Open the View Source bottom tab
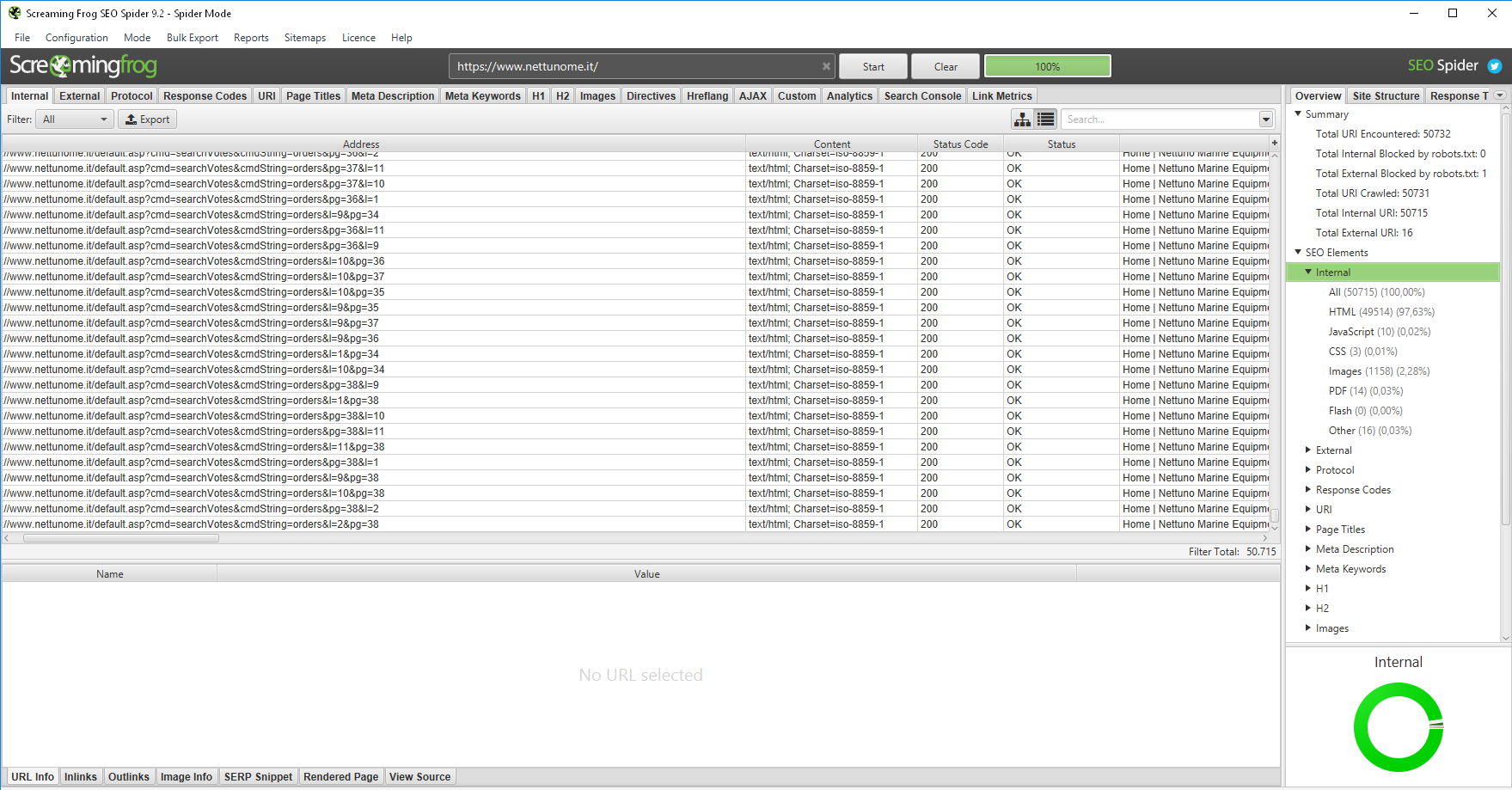This screenshot has width=1512, height=790. pos(419,776)
